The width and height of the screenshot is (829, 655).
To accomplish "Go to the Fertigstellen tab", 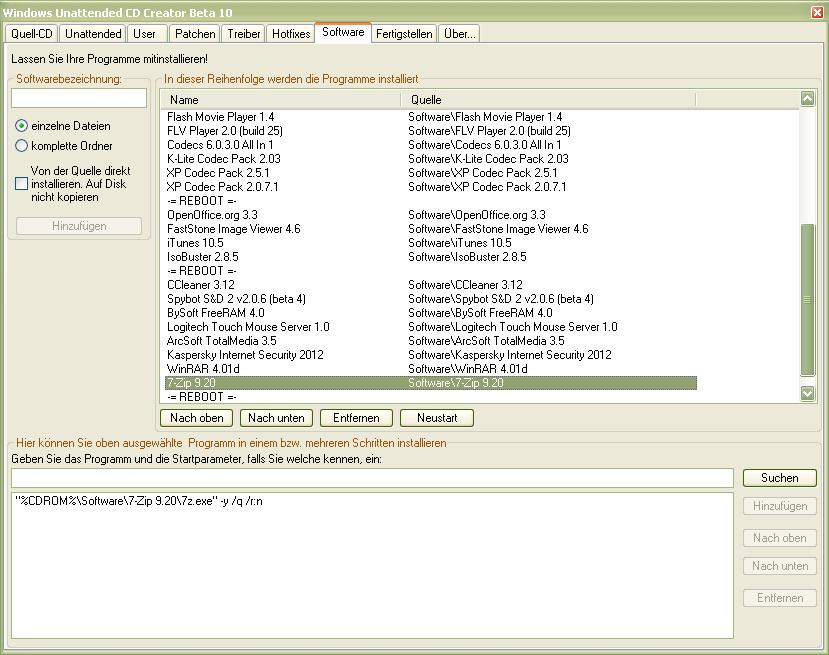I will click(404, 34).
